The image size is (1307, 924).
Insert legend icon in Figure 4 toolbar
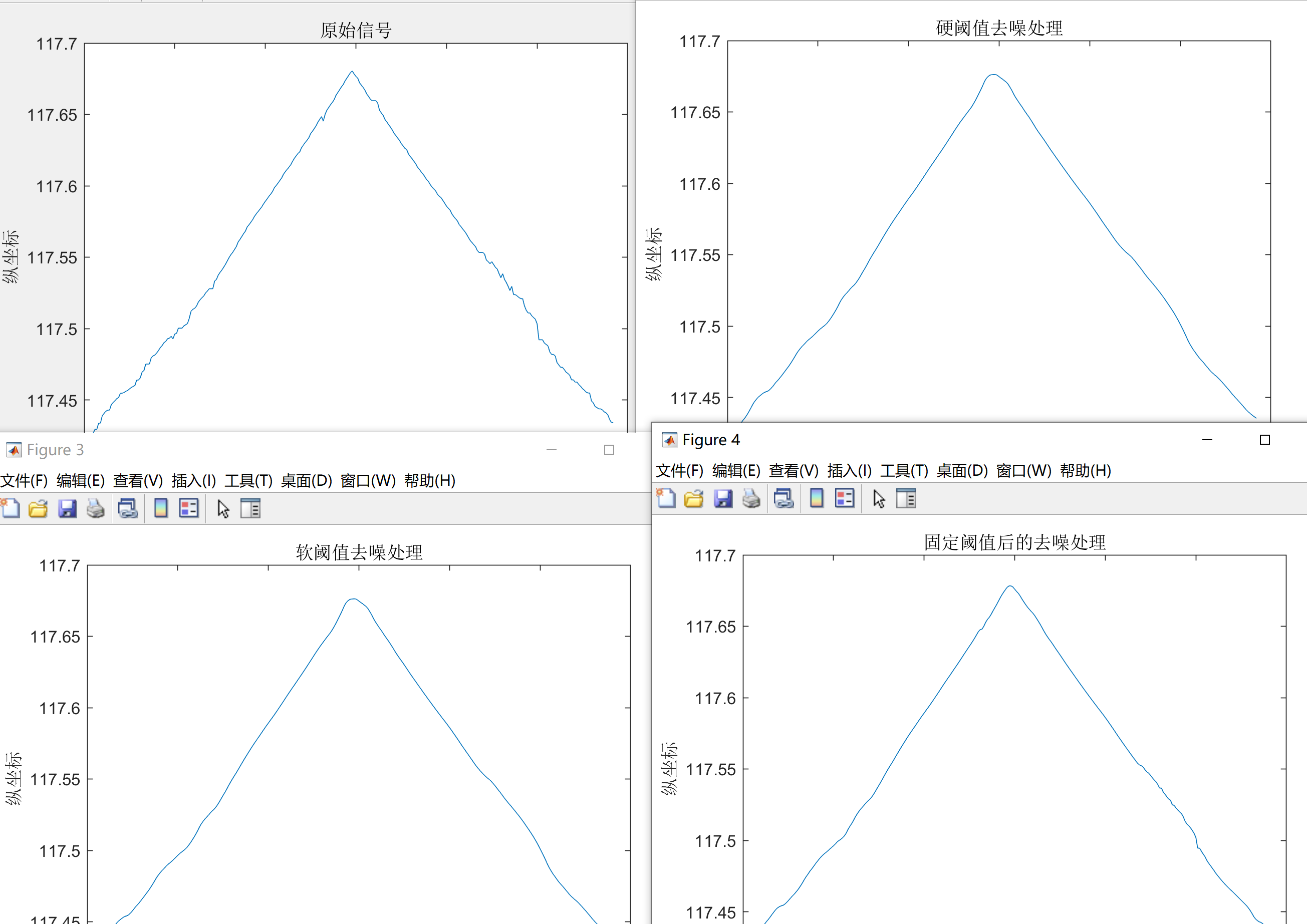845,498
